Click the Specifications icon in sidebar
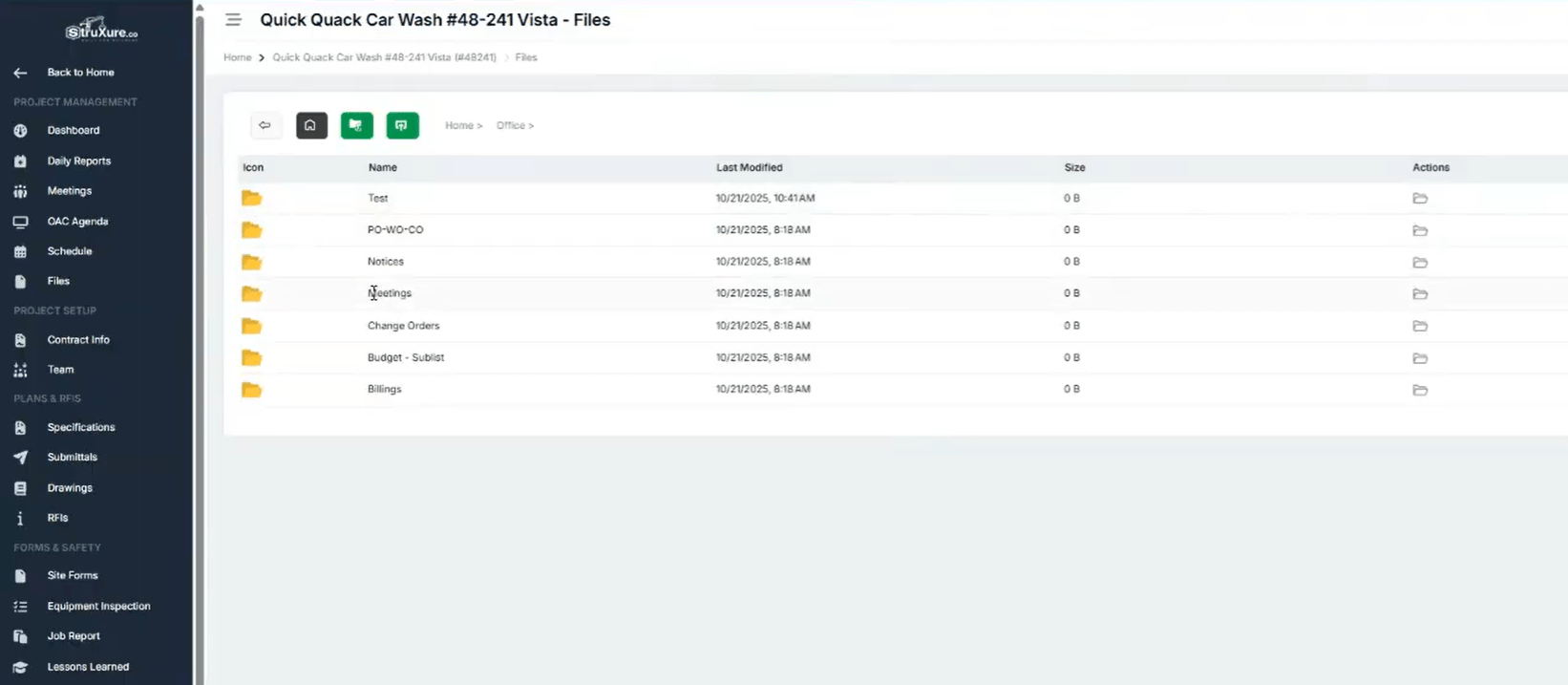The height and width of the screenshot is (685, 1568). coord(20,428)
